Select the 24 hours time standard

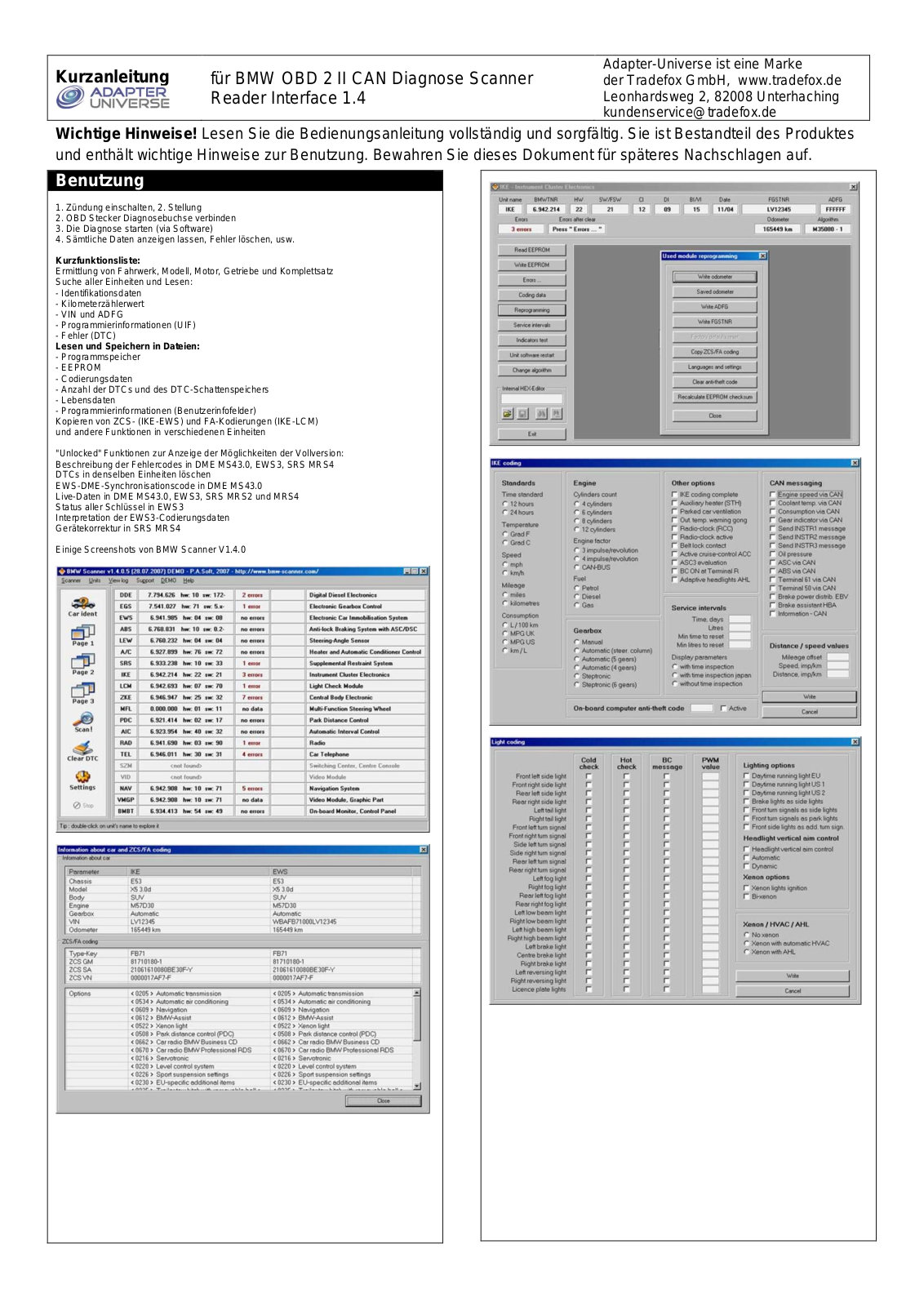[x=518, y=513]
